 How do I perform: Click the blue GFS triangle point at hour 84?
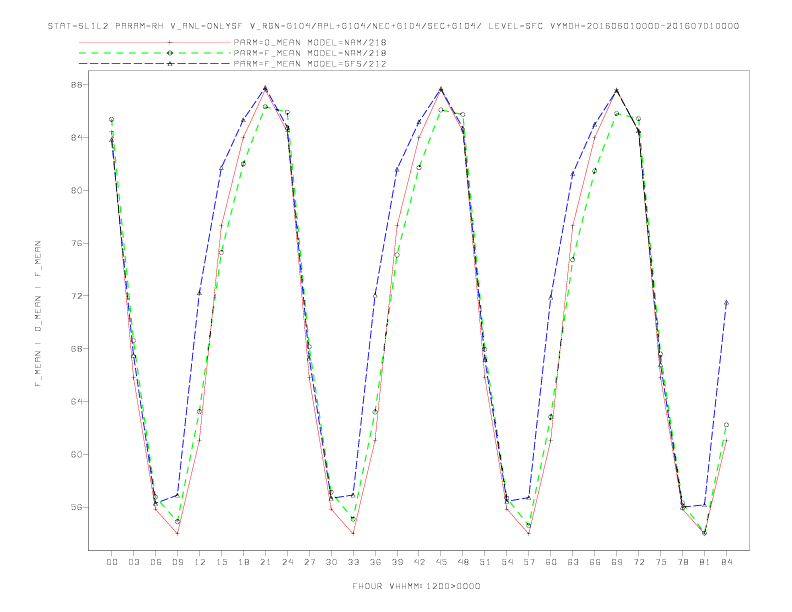click(x=726, y=303)
